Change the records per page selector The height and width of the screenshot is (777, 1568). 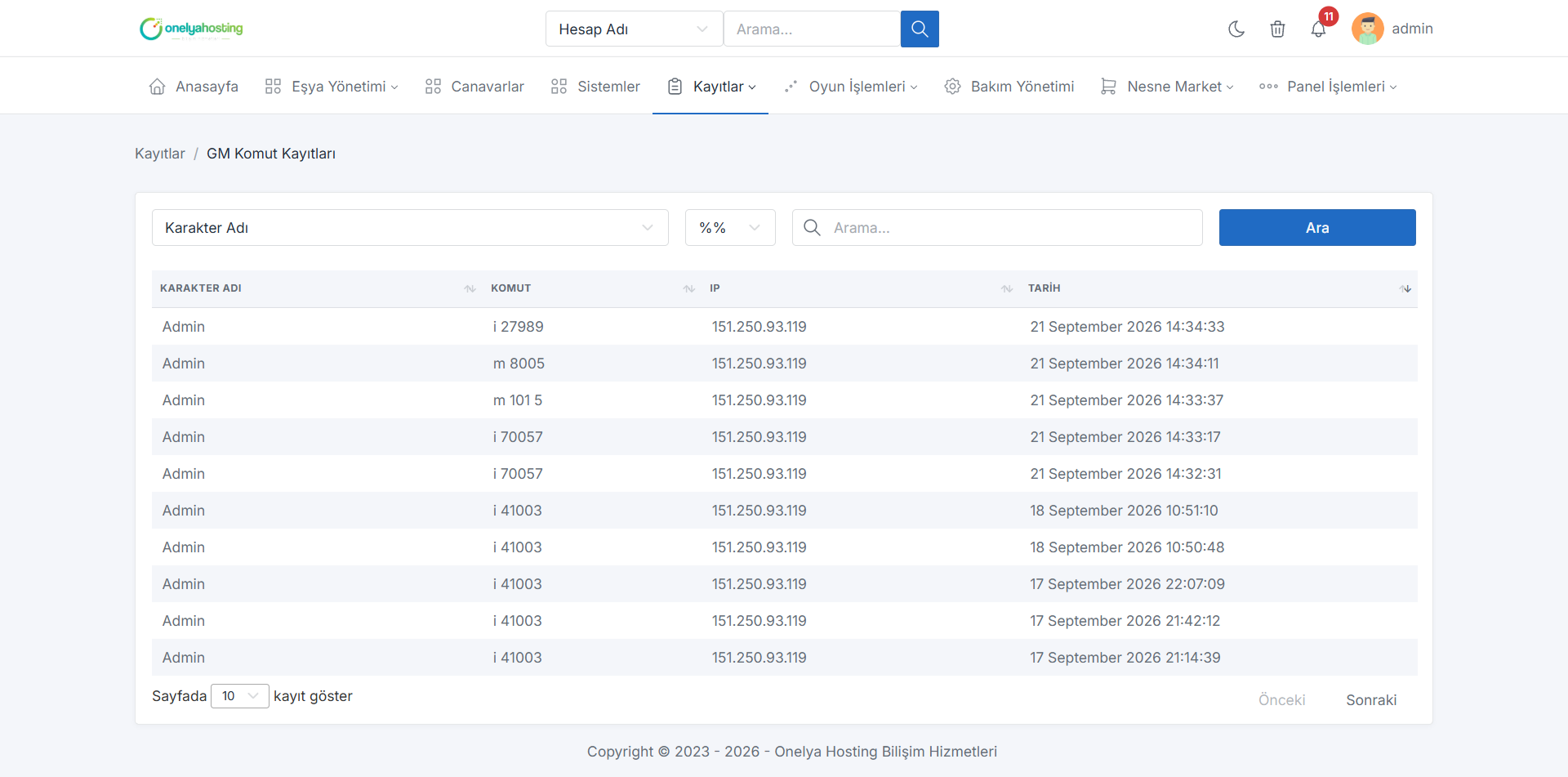pyautogui.click(x=240, y=696)
